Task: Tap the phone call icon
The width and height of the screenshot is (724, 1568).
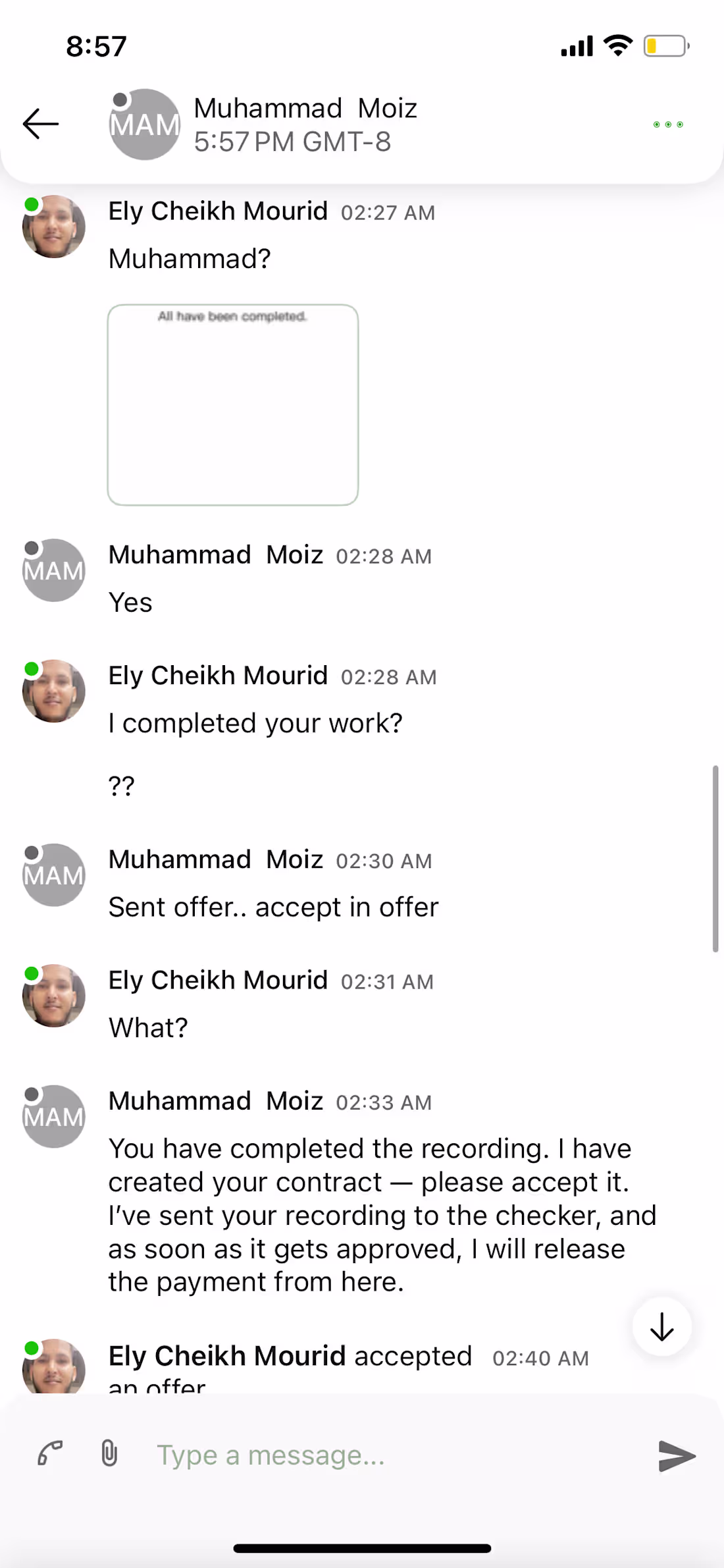Action: 50,1454
